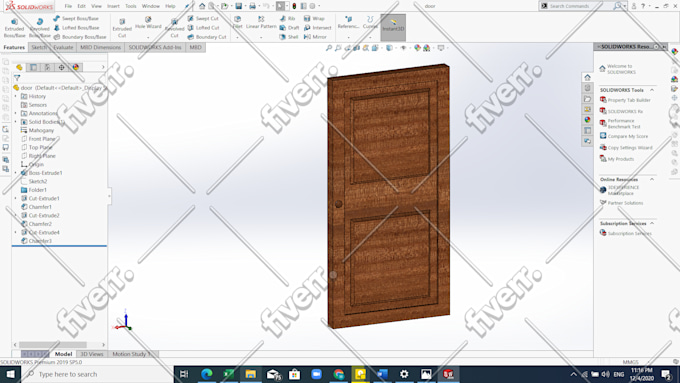Switch to DisplayManager tab icon
Image resolution: width=680 pixels, height=383 pixels.
(x=75, y=67)
